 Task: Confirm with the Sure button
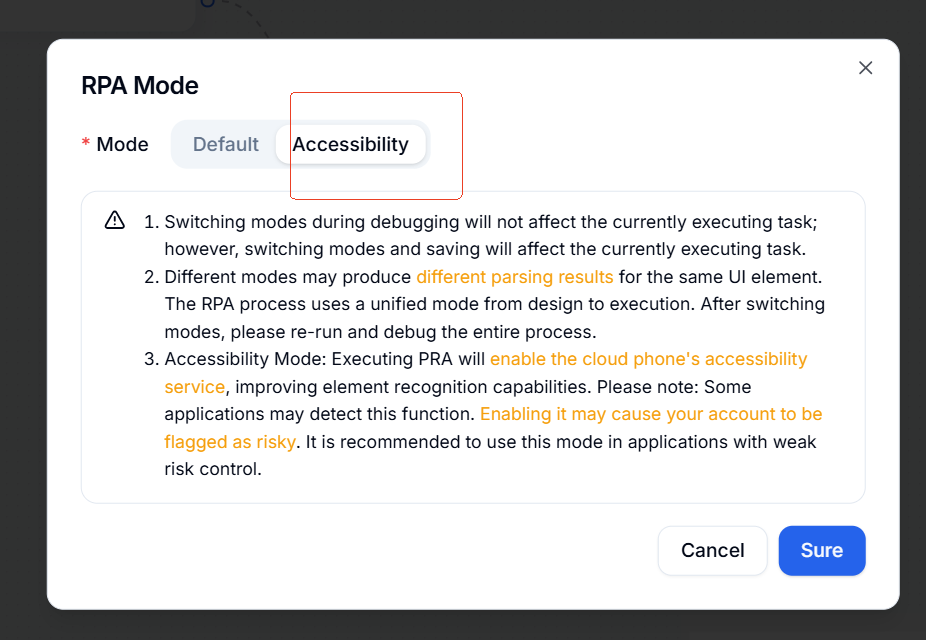point(821,550)
